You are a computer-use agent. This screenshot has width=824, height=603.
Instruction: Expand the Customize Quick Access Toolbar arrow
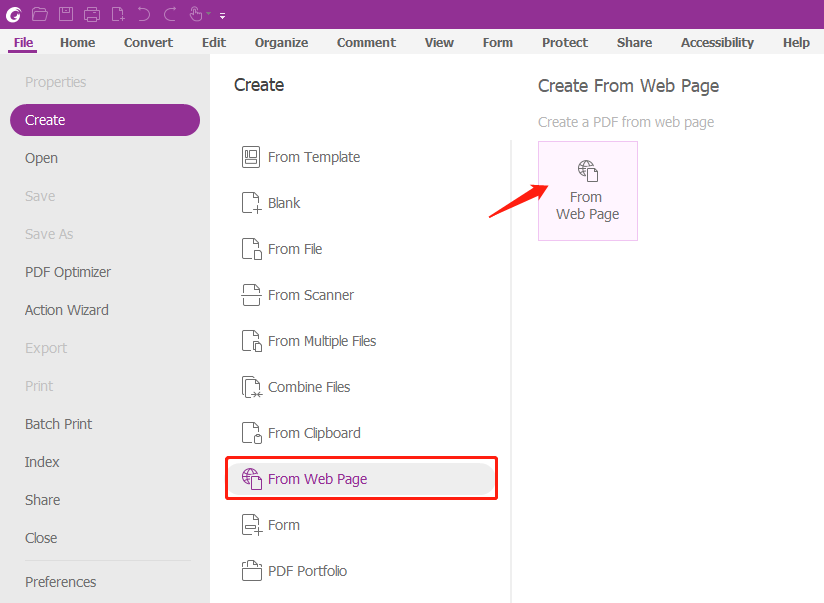(x=223, y=16)
